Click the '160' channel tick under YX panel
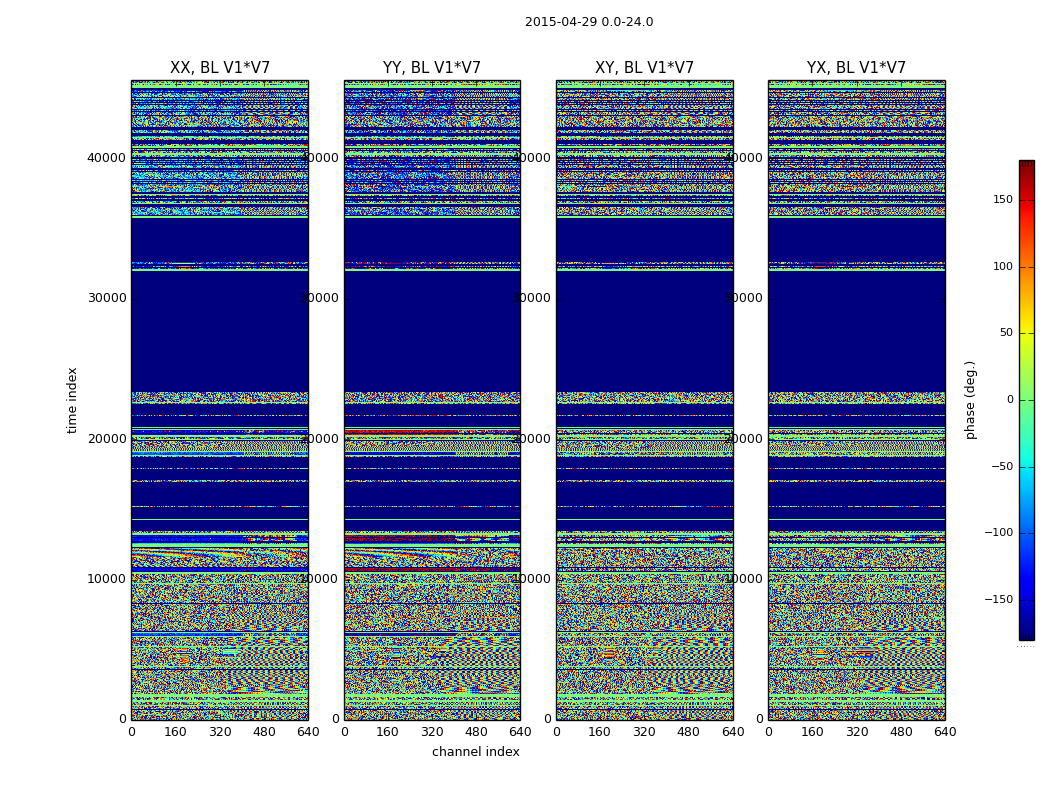This screenshot has height=800, width=1050. click(812, 732)
